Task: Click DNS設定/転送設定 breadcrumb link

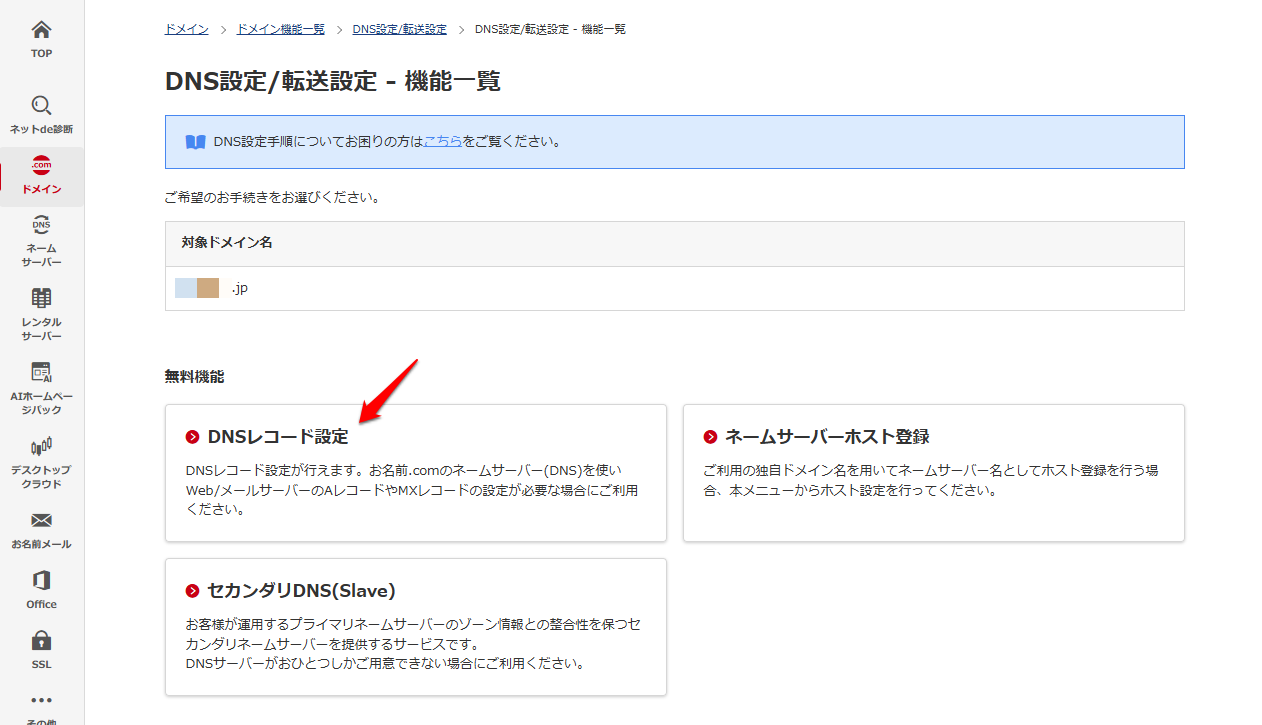Action: point(399,29)
